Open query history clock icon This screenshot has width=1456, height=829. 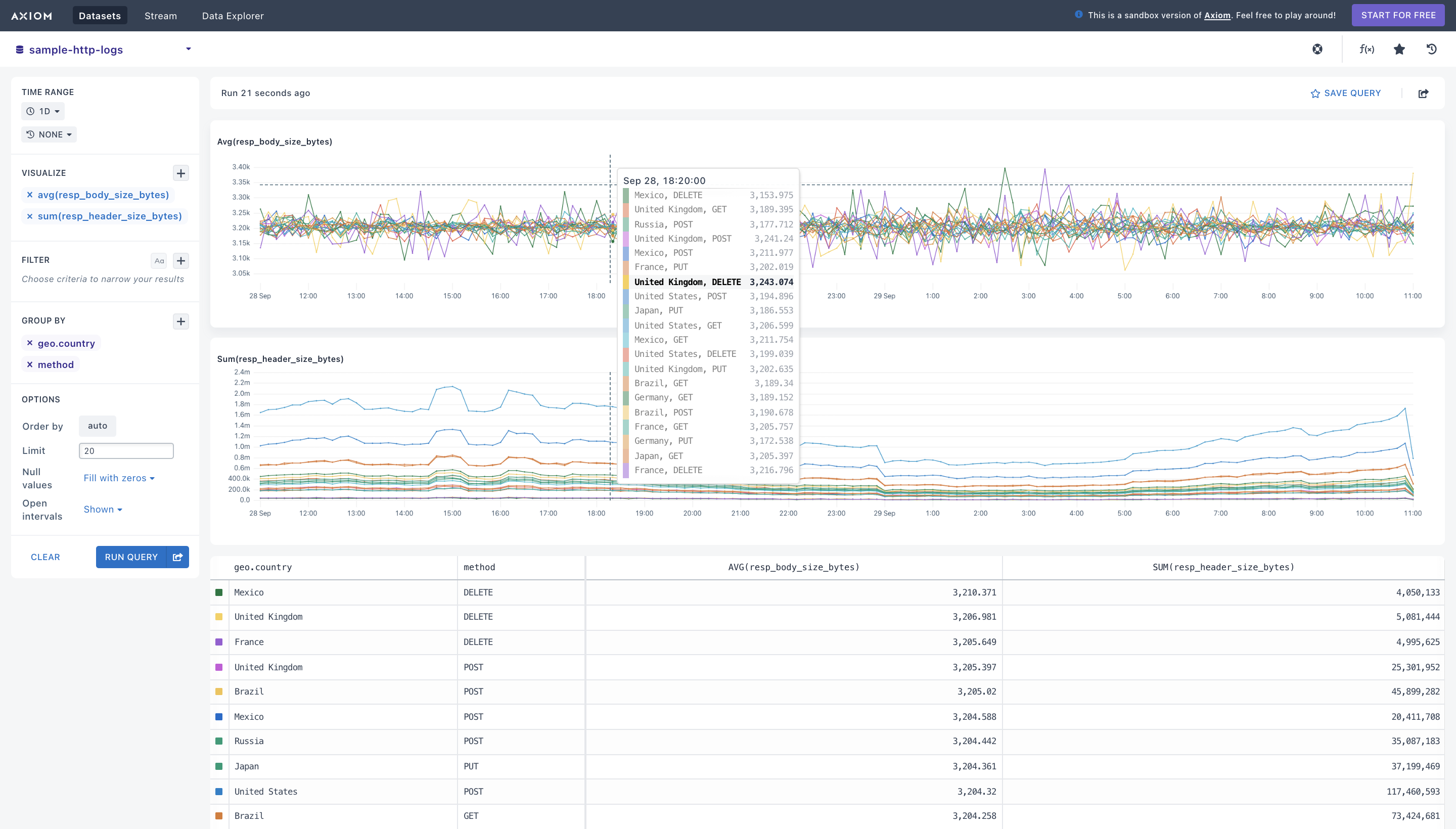1432,50
